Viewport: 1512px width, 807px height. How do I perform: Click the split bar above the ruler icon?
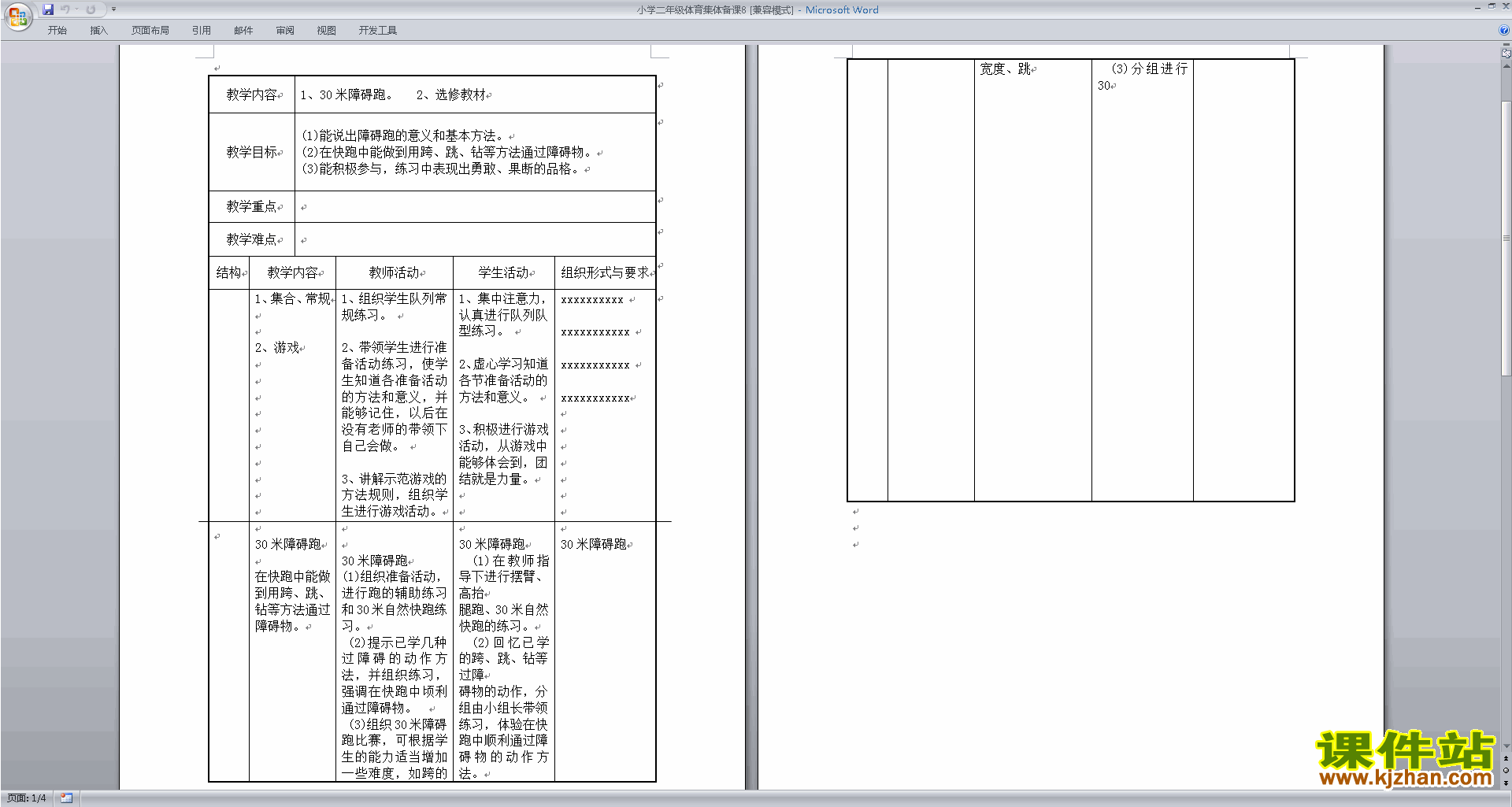pyautogui.click(x=1506, y=46)
